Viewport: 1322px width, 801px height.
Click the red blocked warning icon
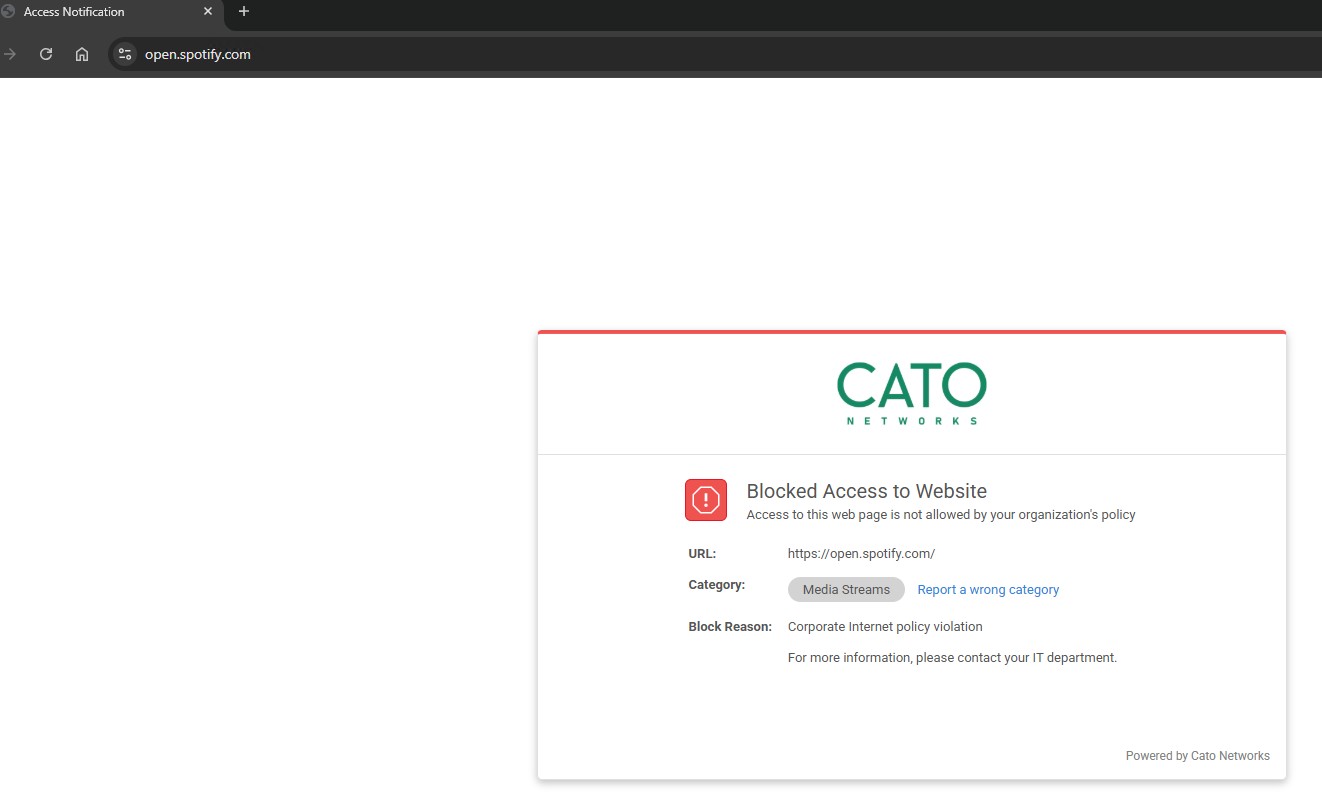[706, 500]
